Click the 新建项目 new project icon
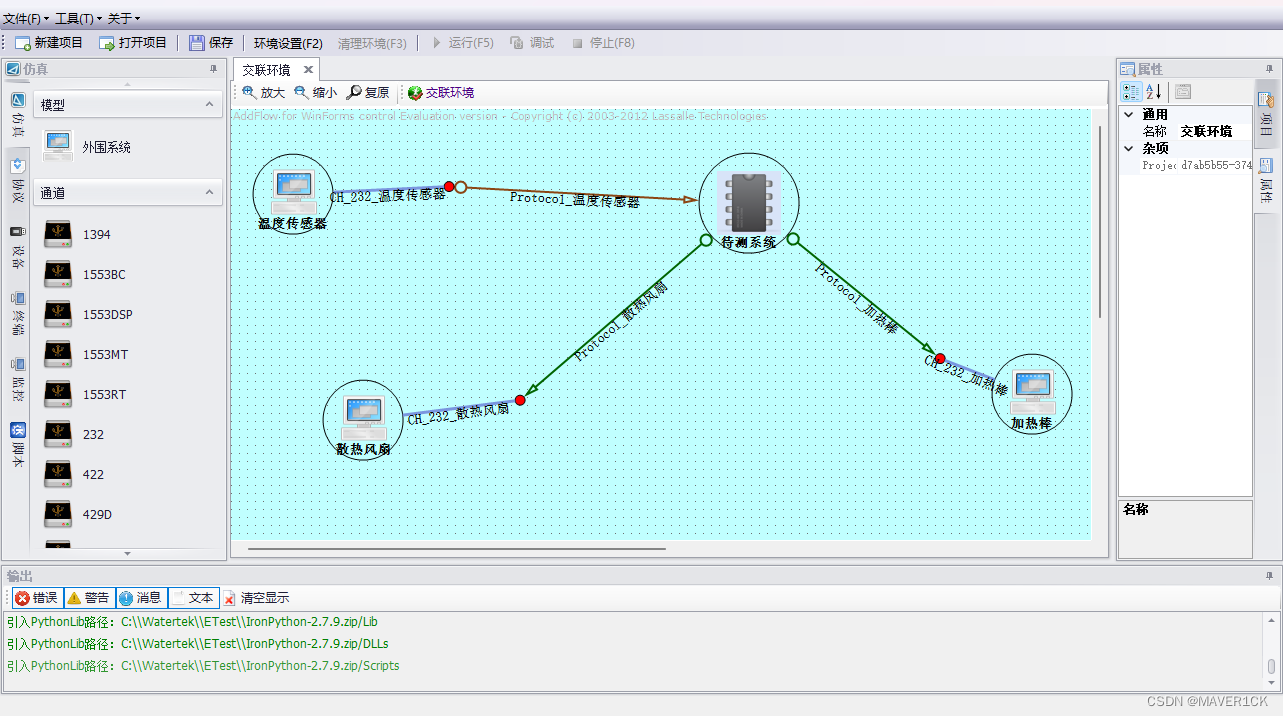 [23, 43]
